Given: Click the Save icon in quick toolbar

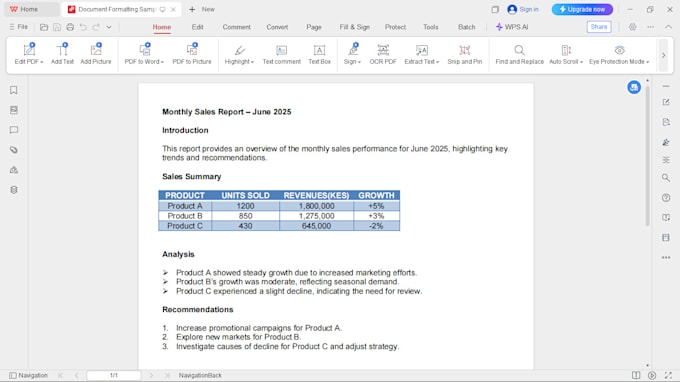Looking at the screenshot, I should point(57,27).
